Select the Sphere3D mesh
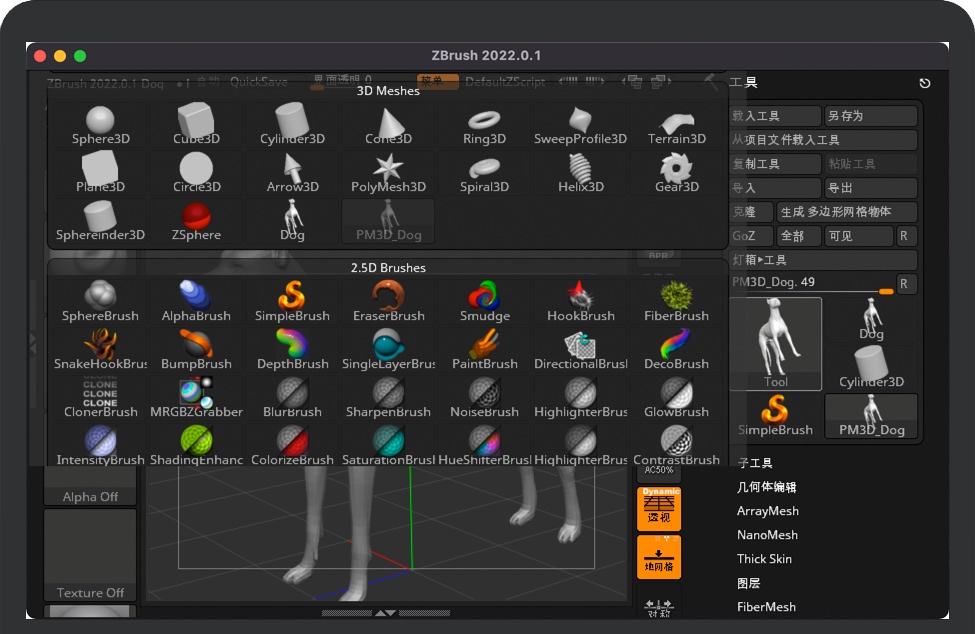This screenshot has width=975, height=634. pyautogui.click(x=100, y=125)
